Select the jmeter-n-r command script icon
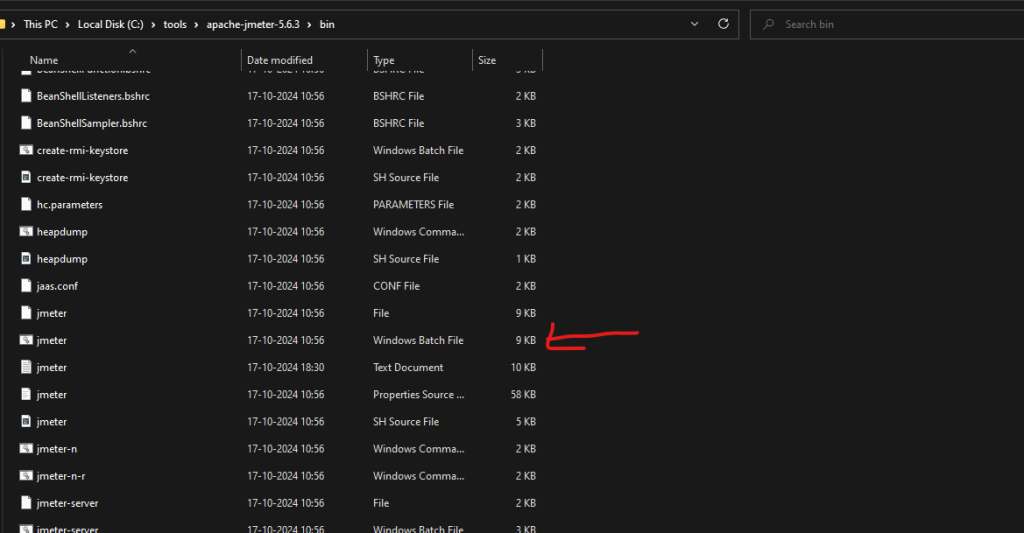Image resolution: width=1024 pixels, height=533 pixels. coord(27,476)
